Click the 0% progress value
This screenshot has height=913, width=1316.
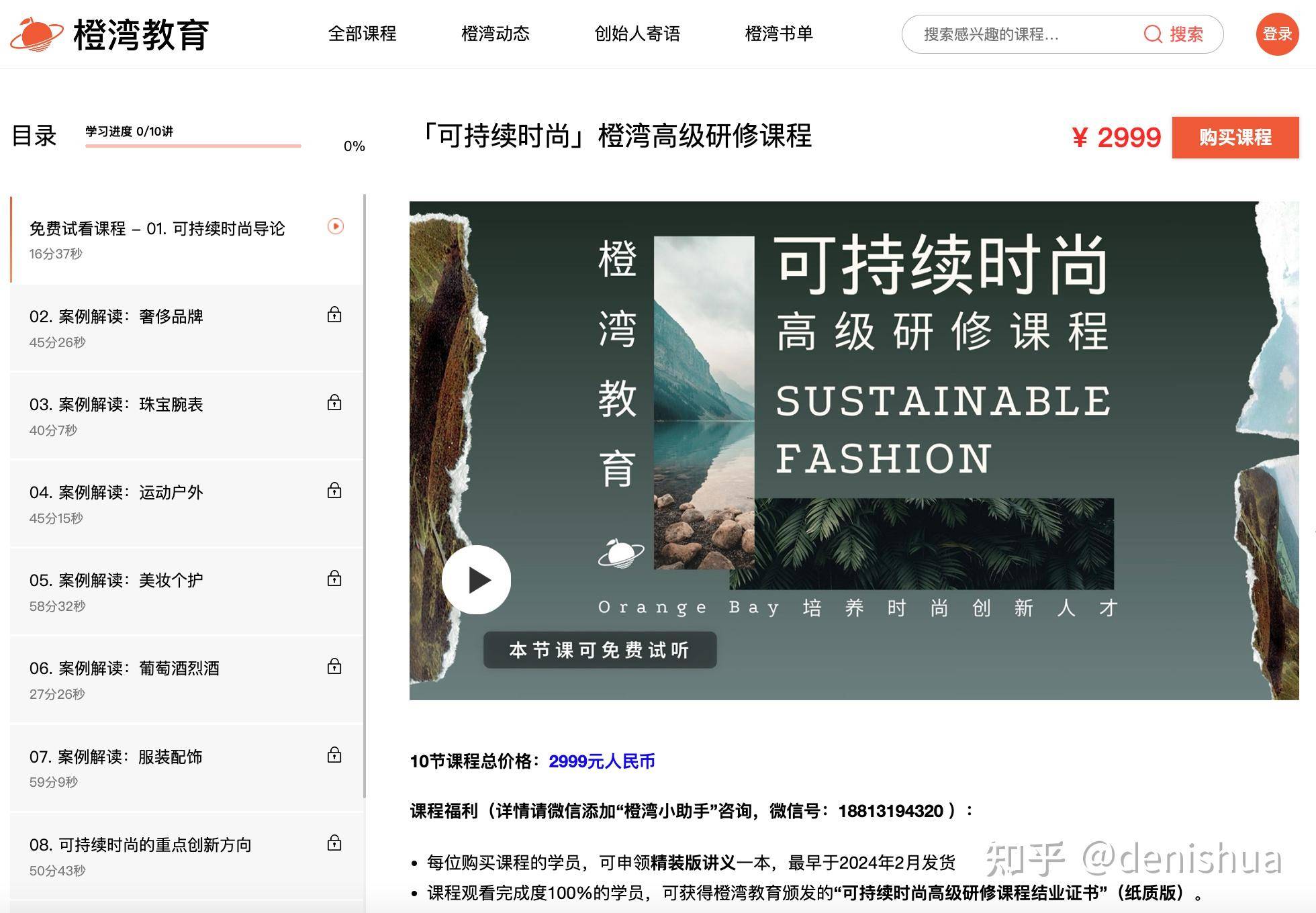pyautogui.click(x=354, y=146)
